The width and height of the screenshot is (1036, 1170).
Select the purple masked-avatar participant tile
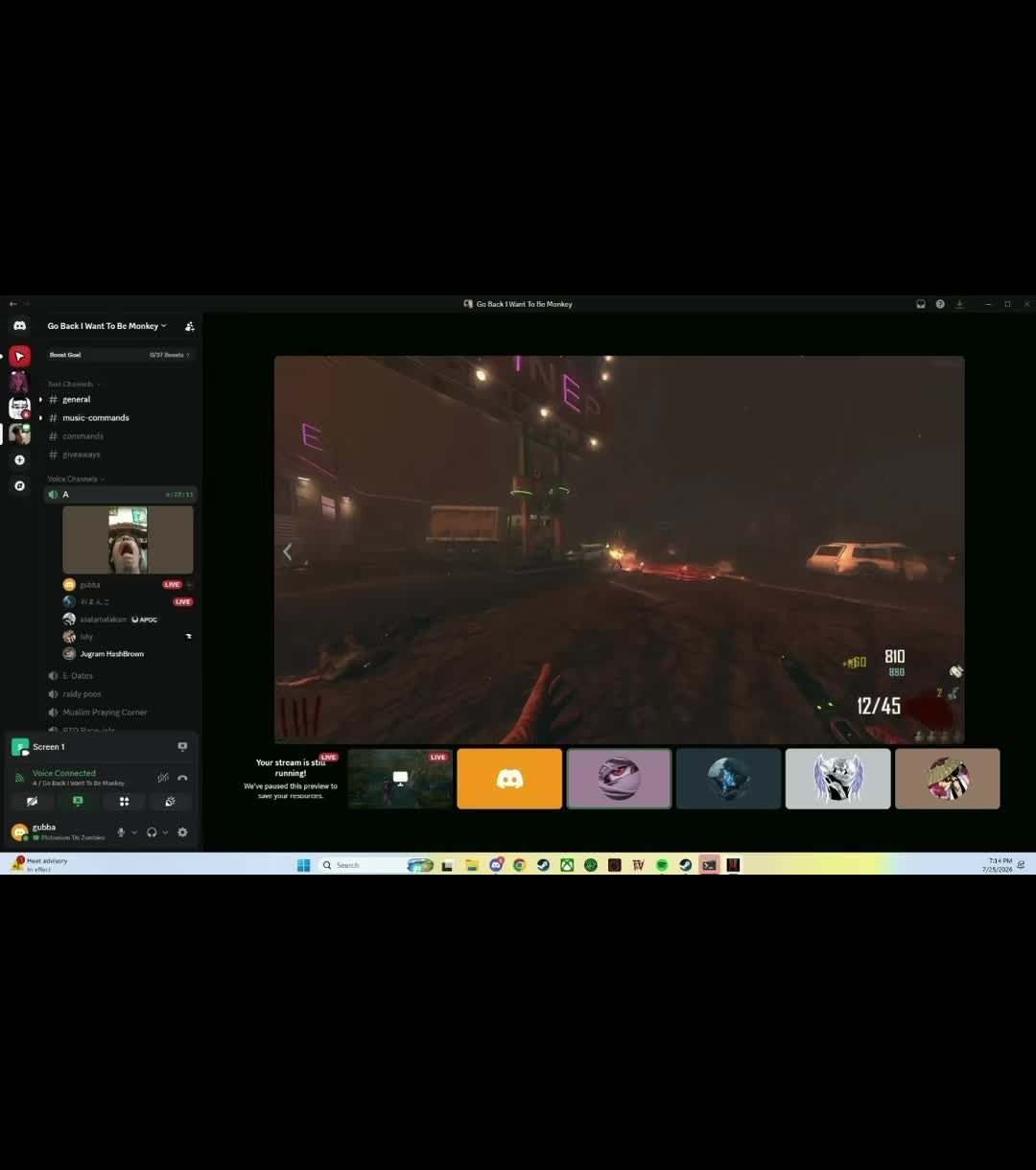[x=619, y=779]
